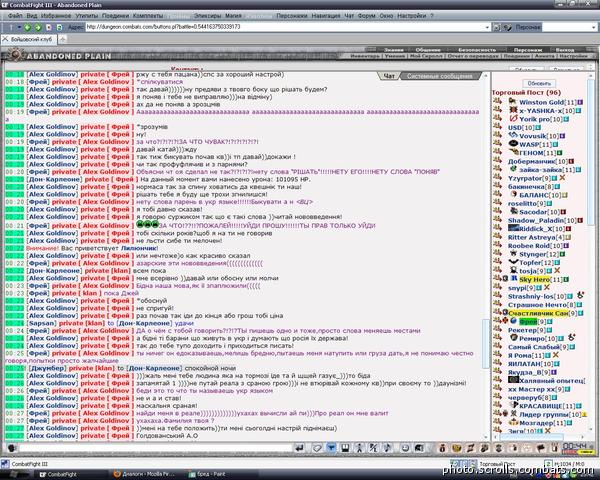The width and height of the screenshot is (600, 480).
Task: Click the black flag icon in bottom toolbar
Action: (x=541, y=447)
